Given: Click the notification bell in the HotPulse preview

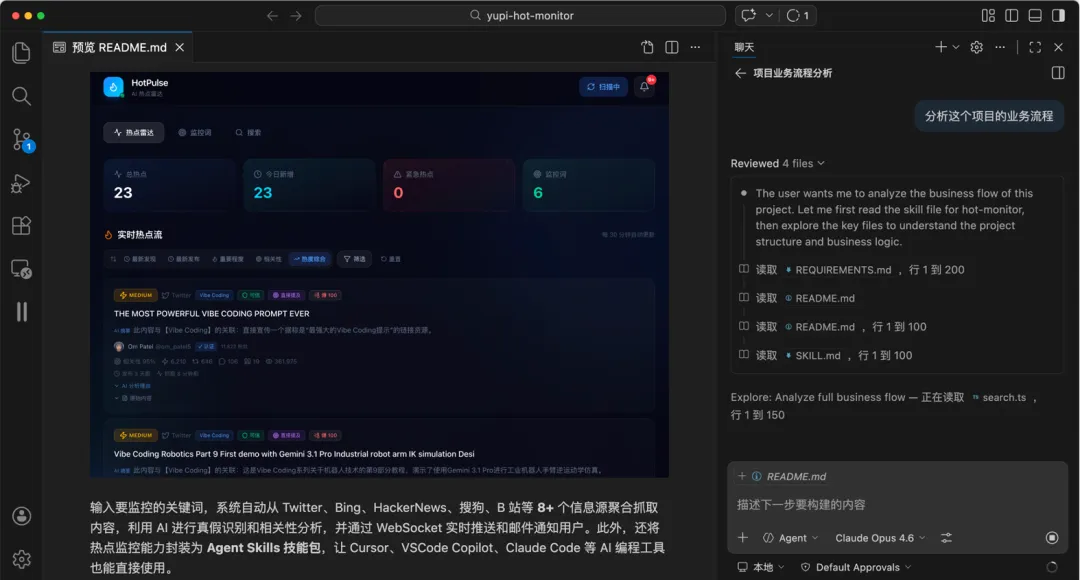Looking at the screenshot, I should (643, 87).
